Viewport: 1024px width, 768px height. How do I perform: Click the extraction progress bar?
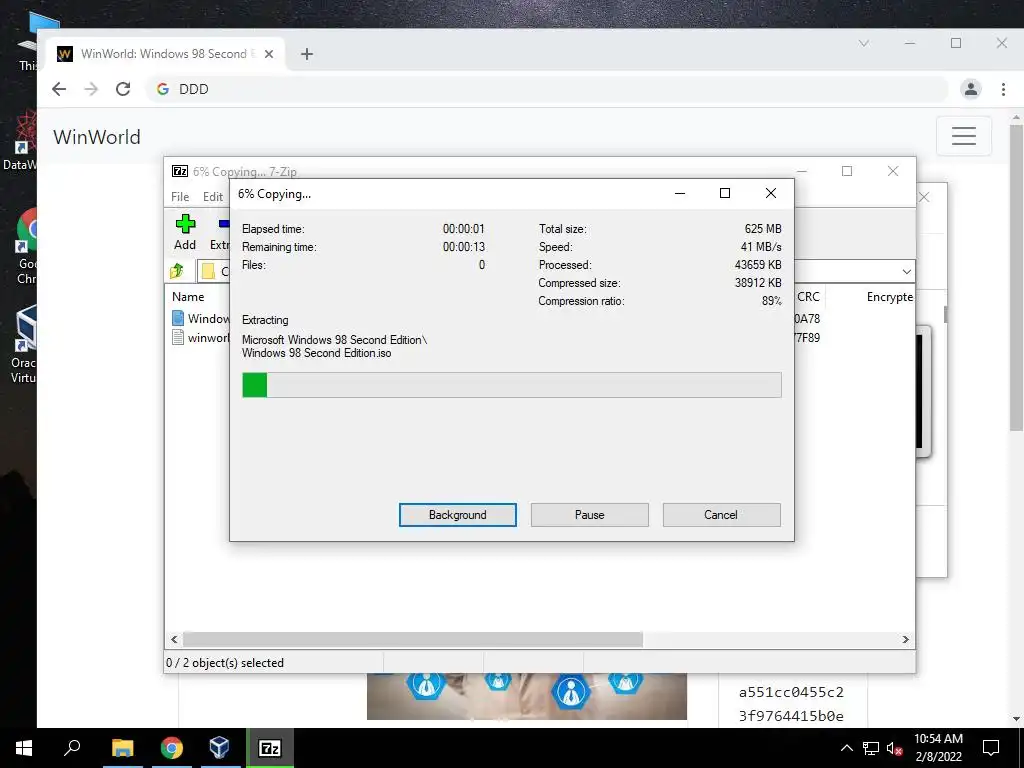(511, 385)
